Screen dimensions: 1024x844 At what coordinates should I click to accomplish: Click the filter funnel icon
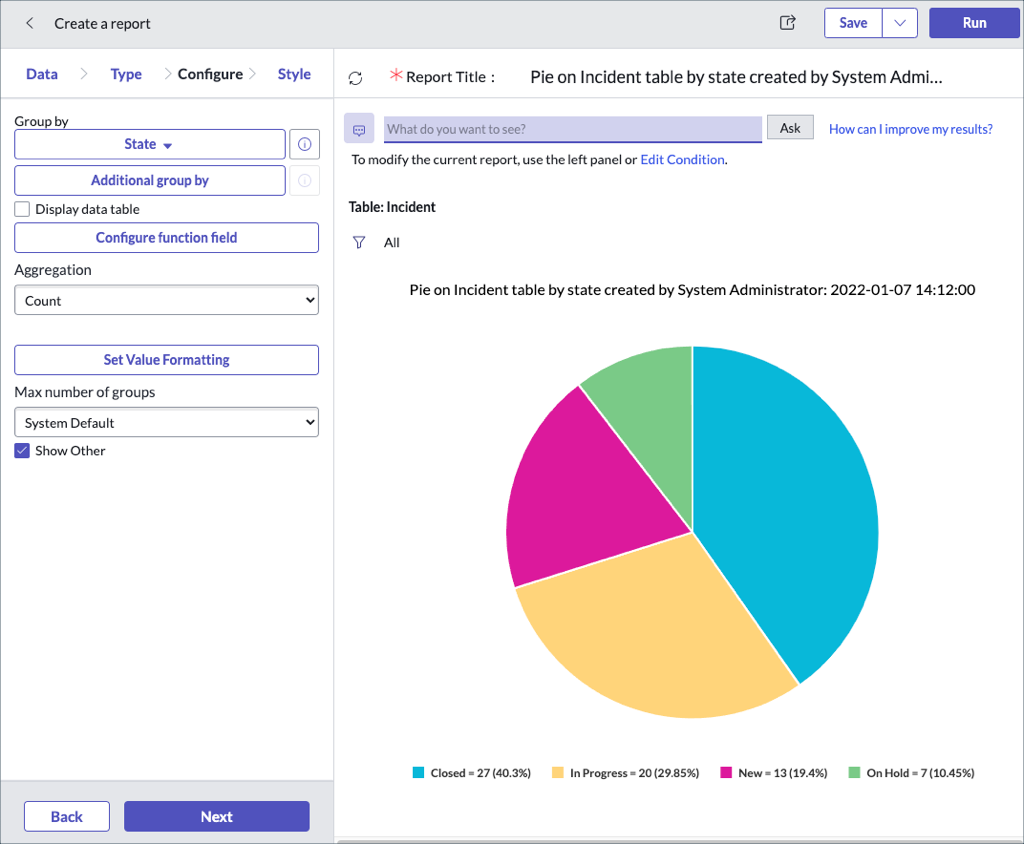[x=359, y=243]
